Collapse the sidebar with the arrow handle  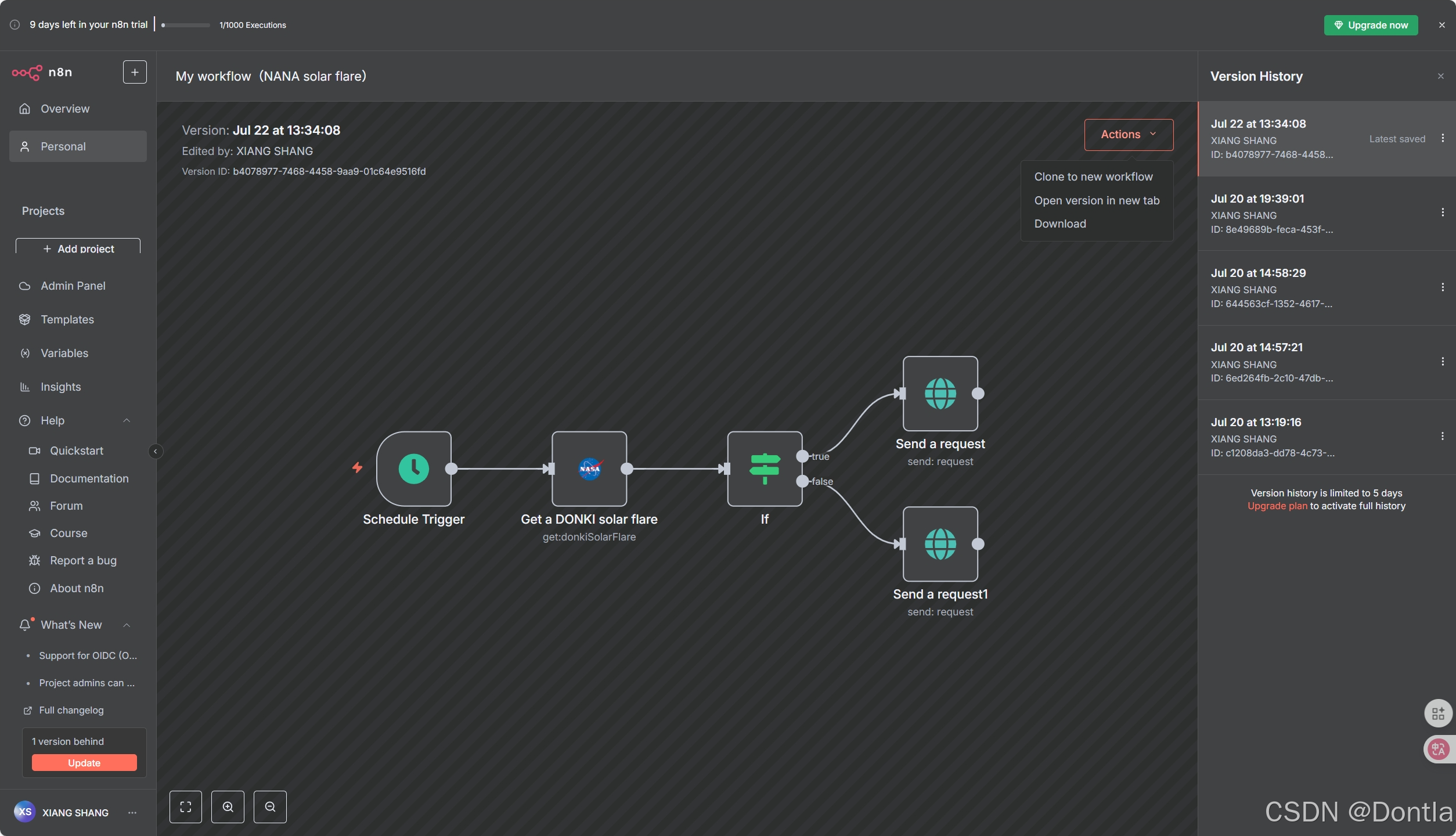point(155,451)
